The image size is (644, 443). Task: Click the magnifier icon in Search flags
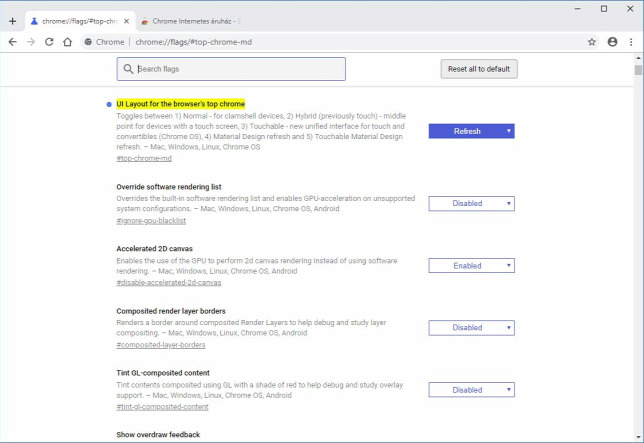pos(128,69)
